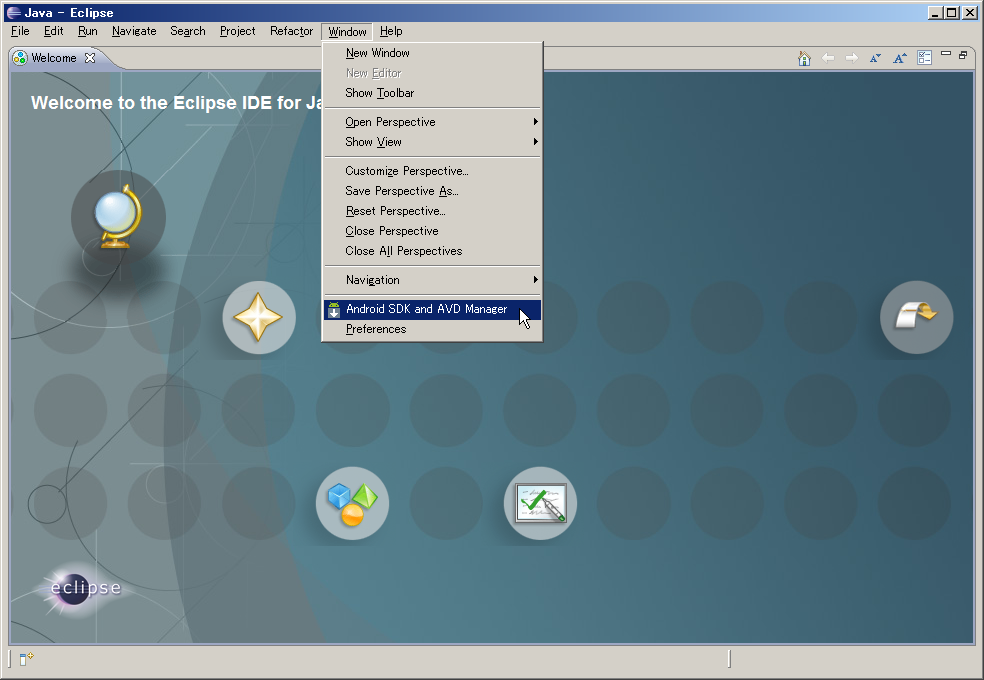Viewport: 984px width, 680px height.
Task: Enlarge font size with larger A icon
Action: point(900,58)
